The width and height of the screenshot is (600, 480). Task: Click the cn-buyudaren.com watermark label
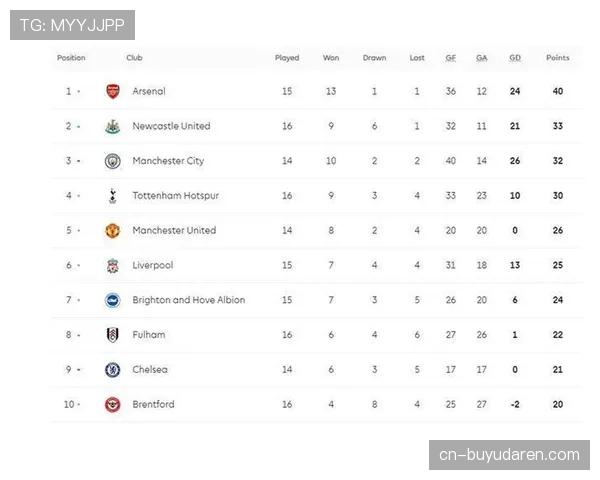[x=509, y=455]
